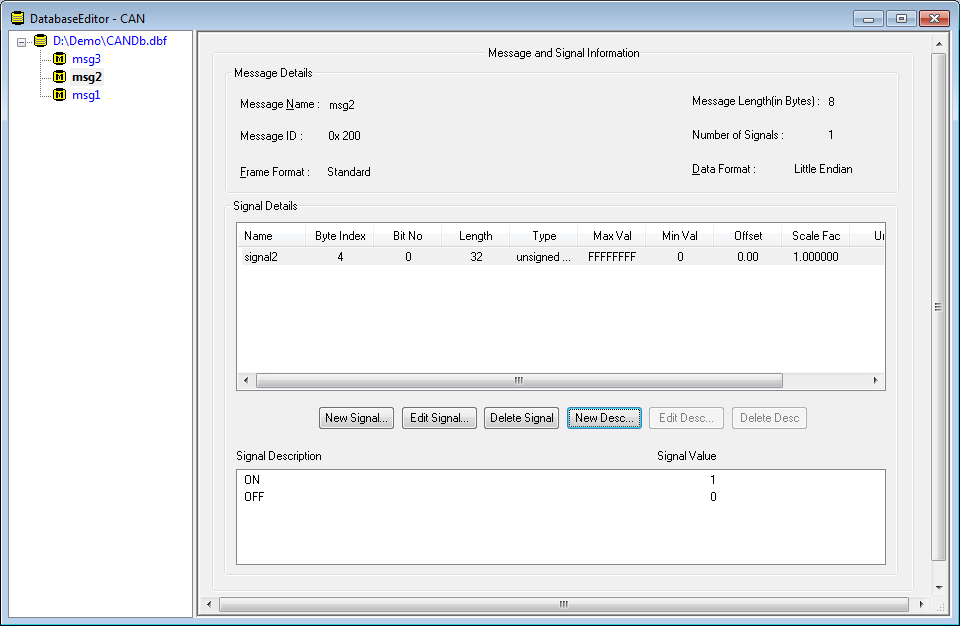Sort by the Name column header
The image size is (960, 626).
point(271,236)
